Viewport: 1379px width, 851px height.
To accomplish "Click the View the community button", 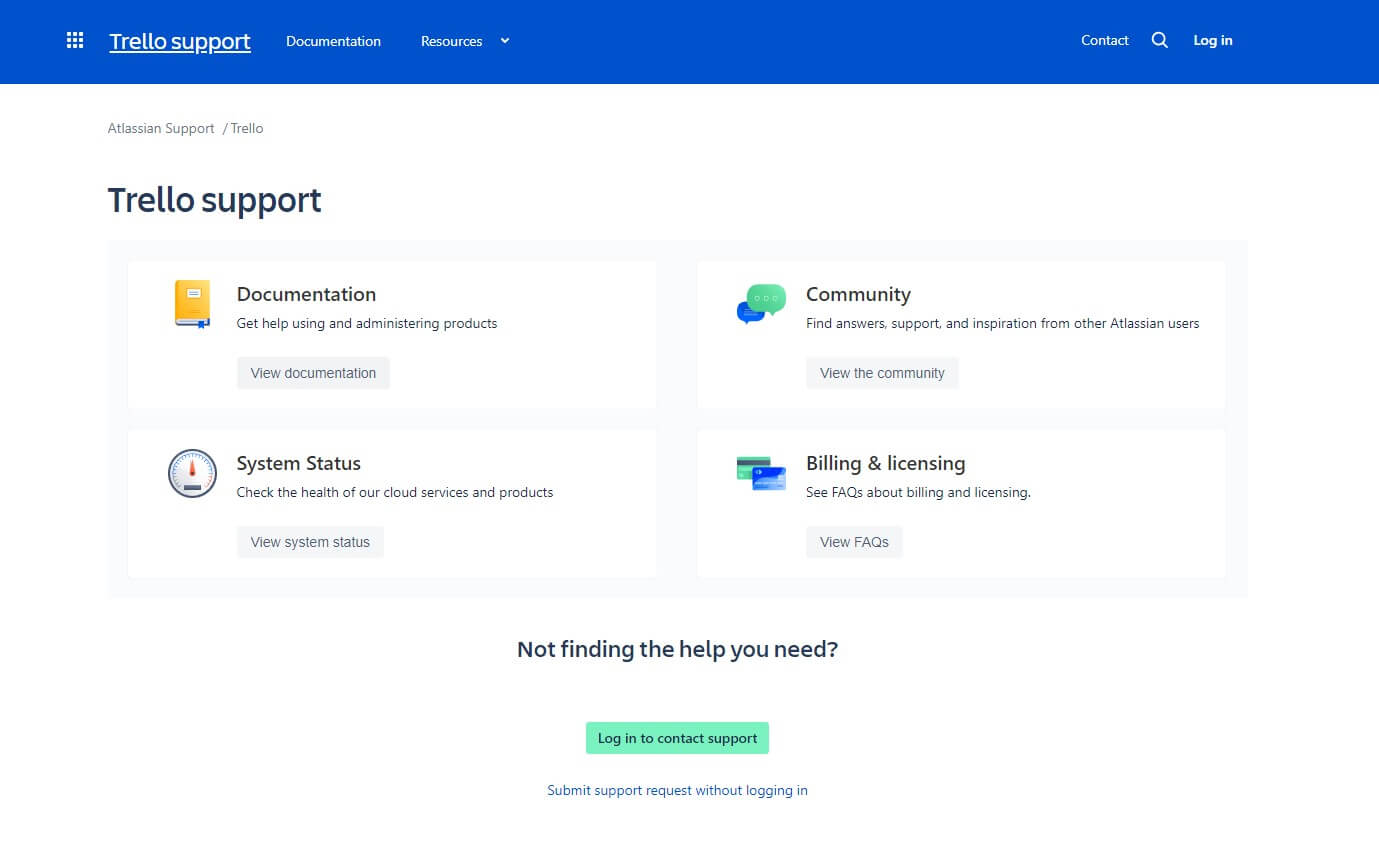I will [x=882, y=373].
